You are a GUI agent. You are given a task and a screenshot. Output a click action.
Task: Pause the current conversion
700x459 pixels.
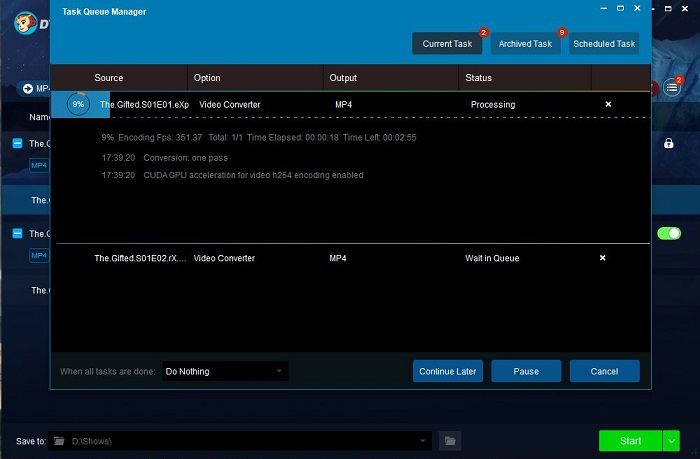coord(526,371)
